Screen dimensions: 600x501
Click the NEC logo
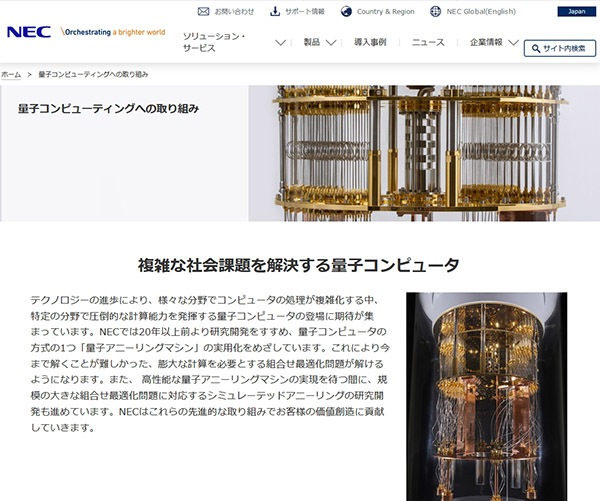(x=29, y=32)
